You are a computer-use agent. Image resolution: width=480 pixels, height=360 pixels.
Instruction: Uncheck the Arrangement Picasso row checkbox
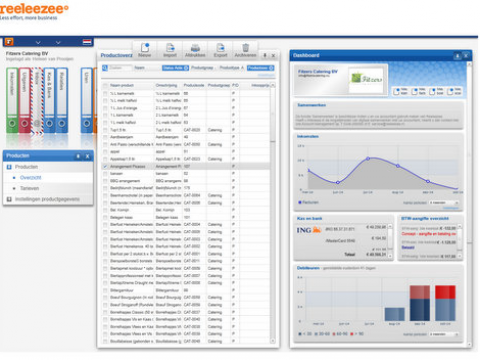click(105, 166)
